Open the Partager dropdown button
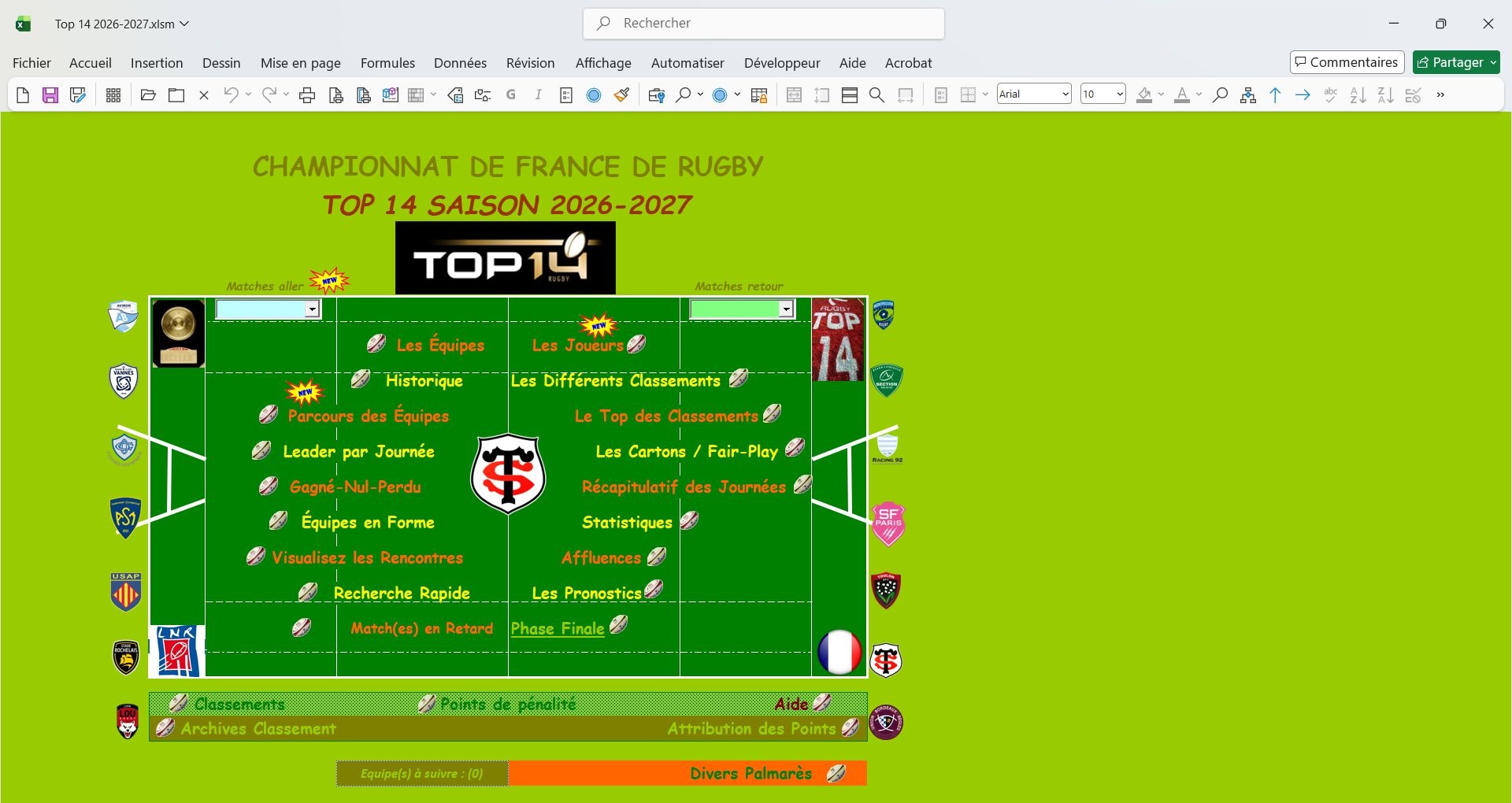The width and height of the screenshot is (1512, 803). [x=1456, y=62]
